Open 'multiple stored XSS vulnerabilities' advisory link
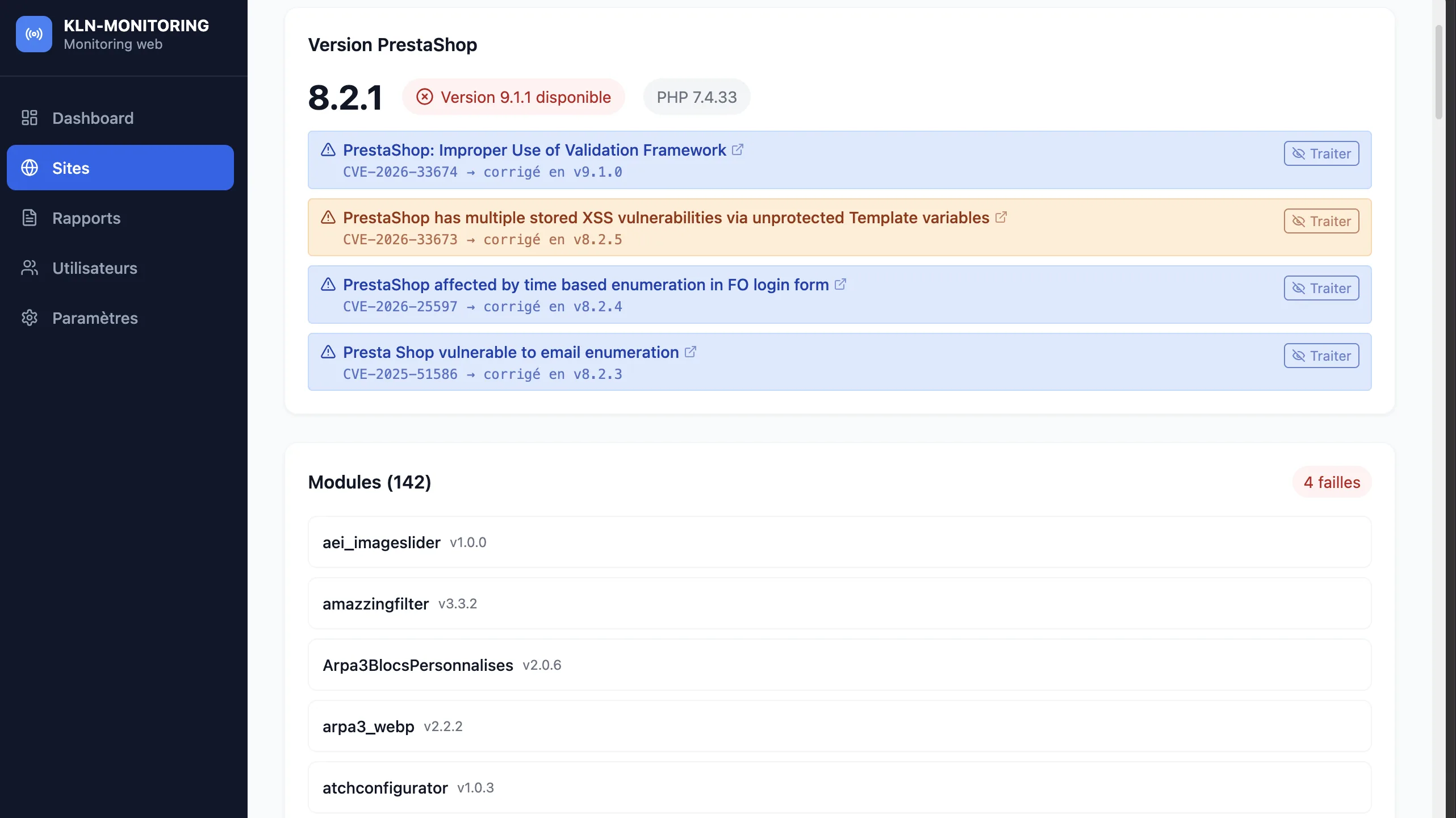Screen dimensions: 1456x818 pyautogui.click(x=666, y=218)
